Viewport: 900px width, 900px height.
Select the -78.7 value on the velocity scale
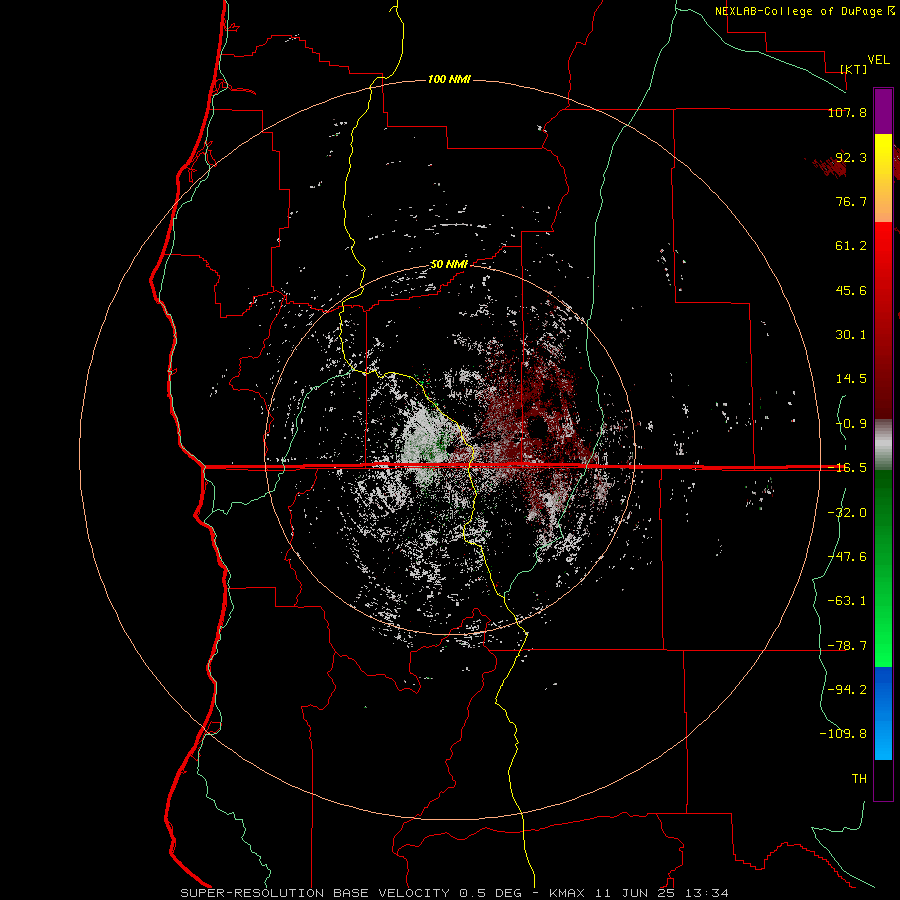847,646
